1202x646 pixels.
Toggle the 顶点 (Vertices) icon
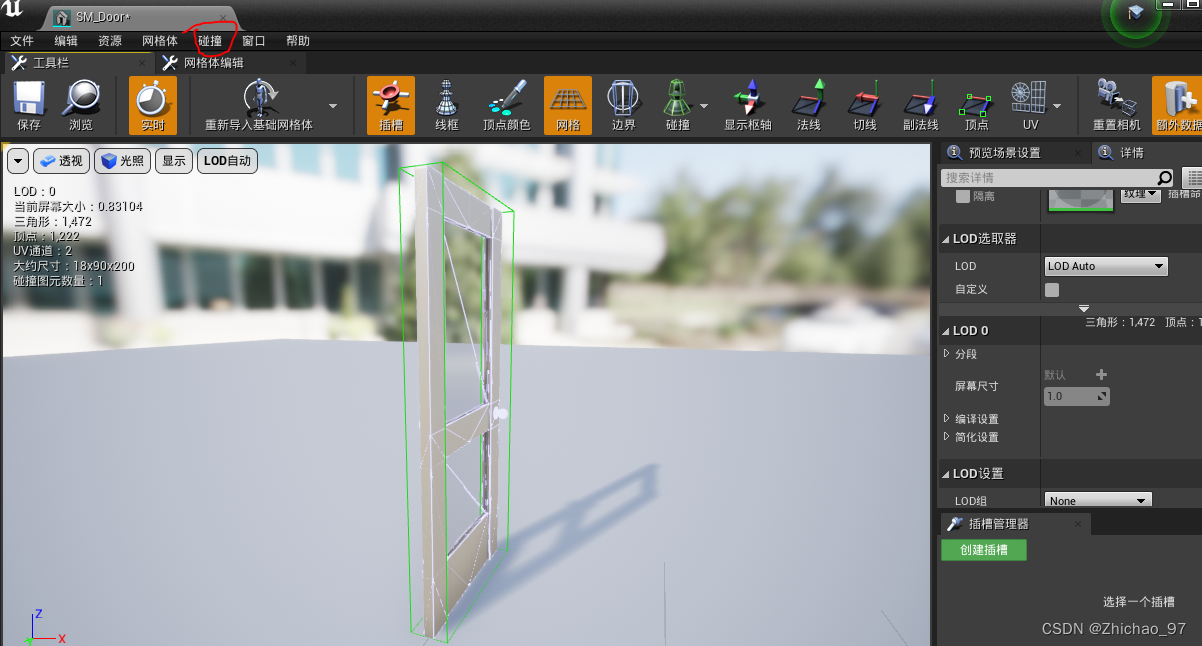tap(976, 105)
